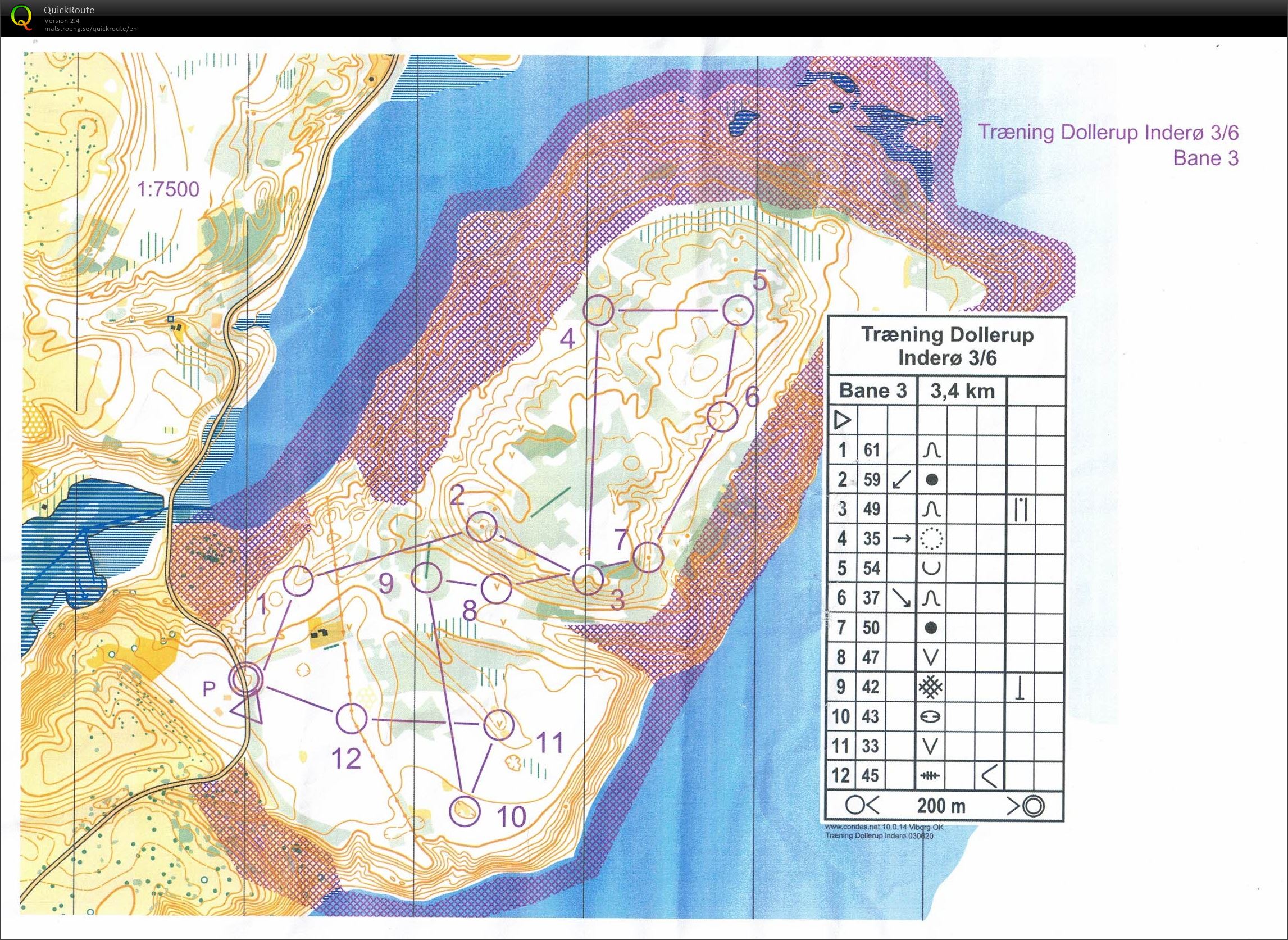The width and height of the screenshot is (1288, 940).
Task: Click the hill symbol in table row 3
Action: (x=931, y=509)
